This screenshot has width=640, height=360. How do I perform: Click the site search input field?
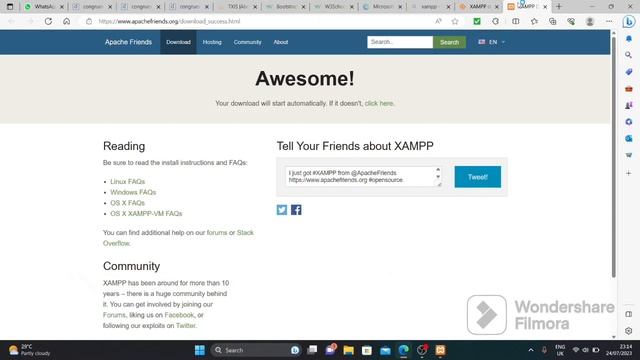[x=400, y=42]
